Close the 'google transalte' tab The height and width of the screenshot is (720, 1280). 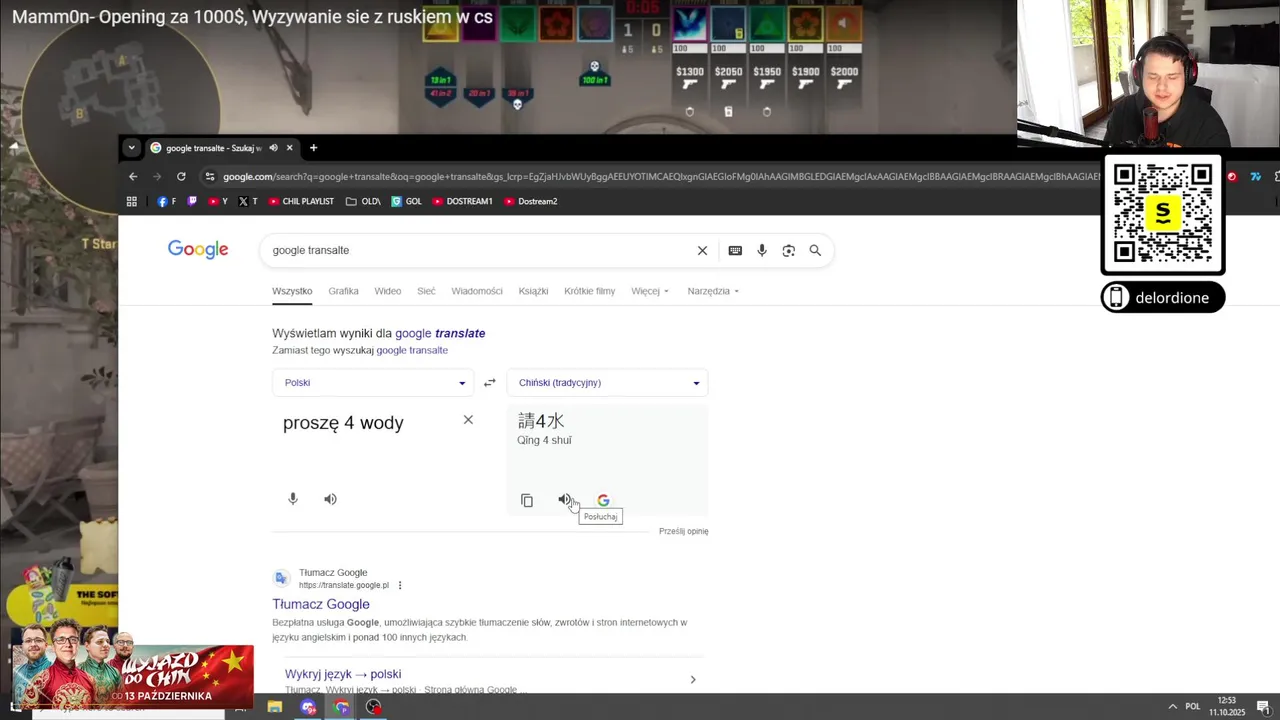click(290, 148)
